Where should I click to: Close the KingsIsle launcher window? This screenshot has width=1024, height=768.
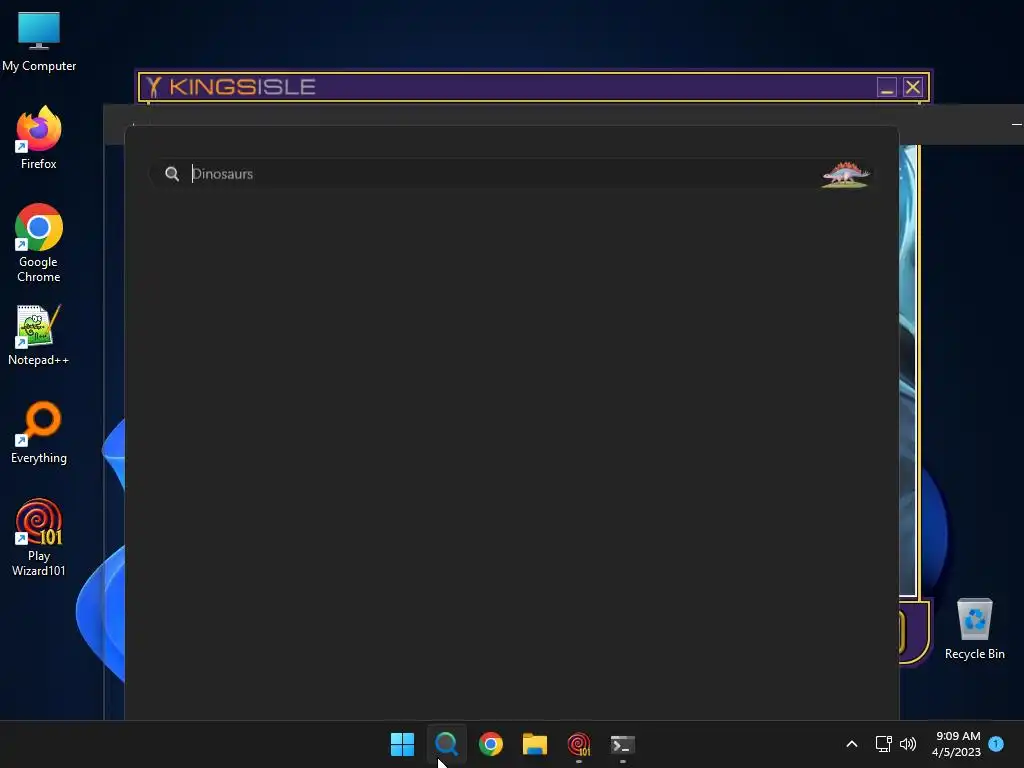pyautogui.click(x=912, y=87)
